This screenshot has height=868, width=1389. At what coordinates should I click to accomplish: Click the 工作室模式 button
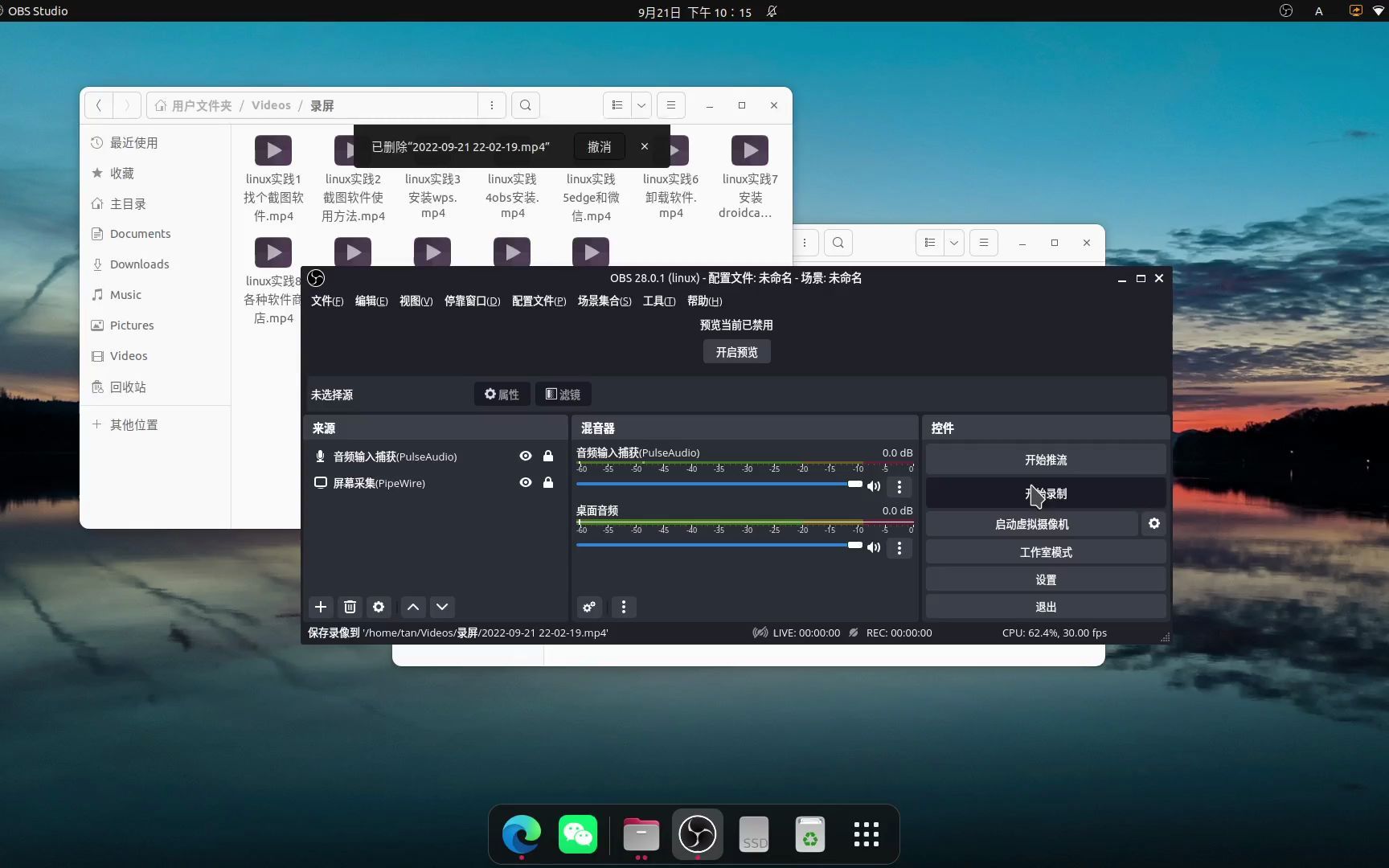(1046, 552)
